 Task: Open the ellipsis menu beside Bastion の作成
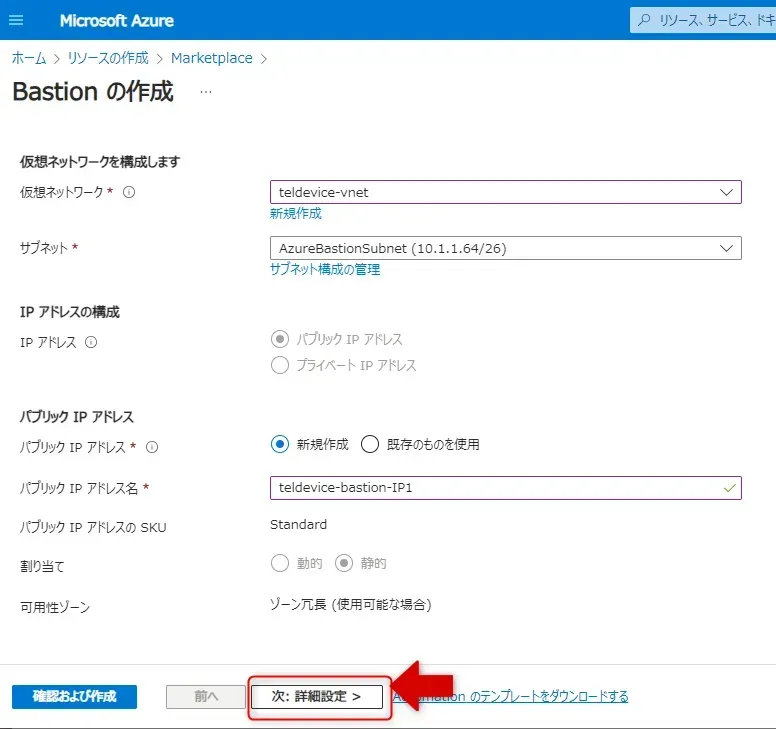[206, 92]
